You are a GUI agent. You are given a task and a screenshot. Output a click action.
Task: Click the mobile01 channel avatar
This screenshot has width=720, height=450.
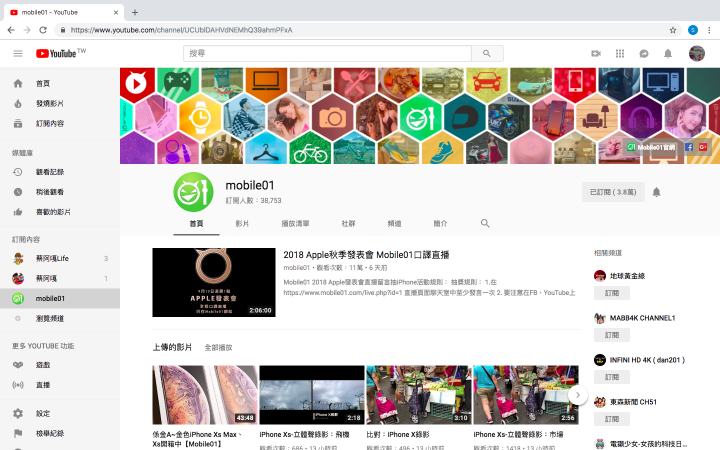point(193,192)
